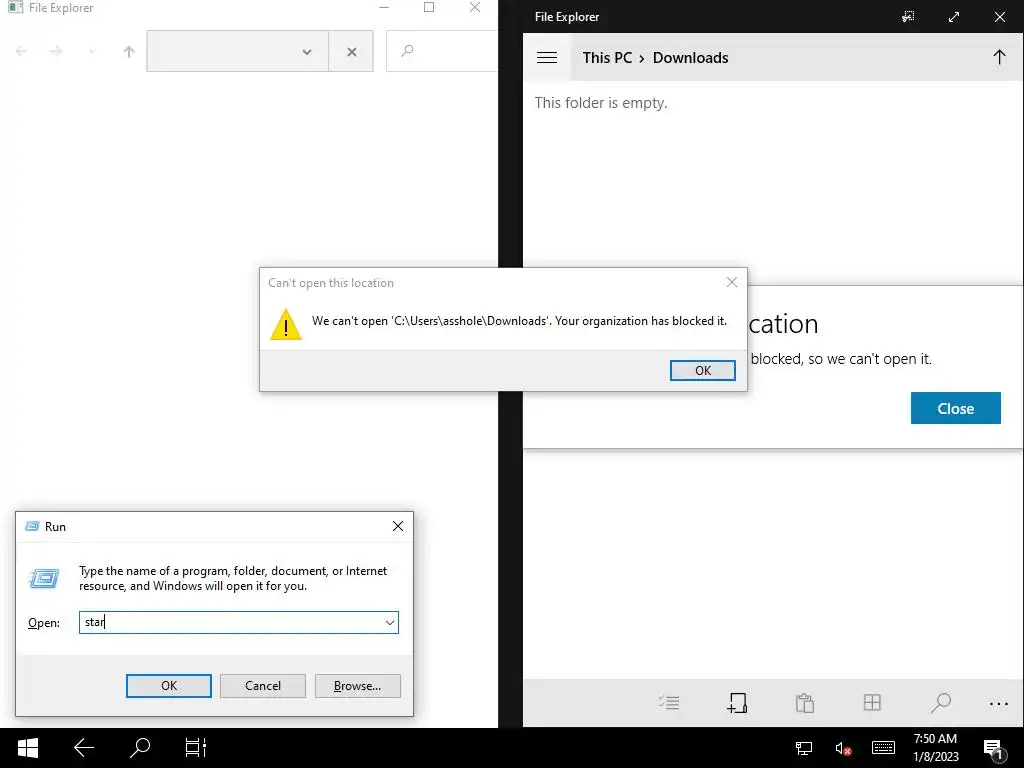This screenshot has width=1024, height=768.
Task: Click OK in the Run dialog
Action: 168,686
